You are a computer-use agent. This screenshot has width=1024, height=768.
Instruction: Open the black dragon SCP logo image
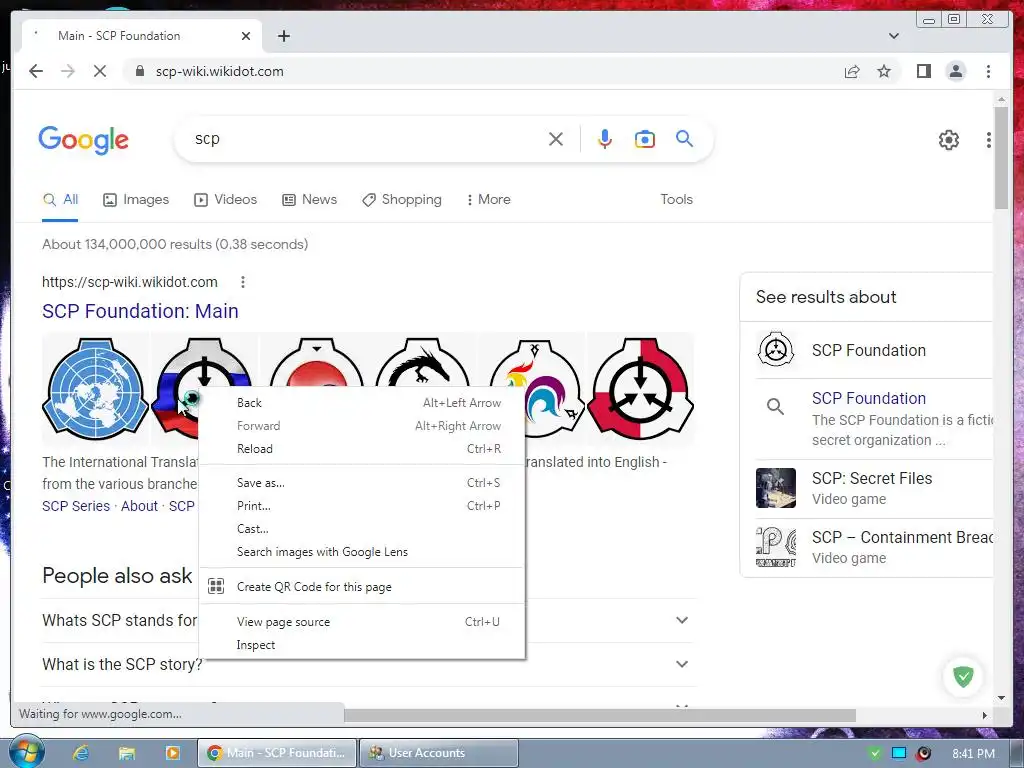423,362
